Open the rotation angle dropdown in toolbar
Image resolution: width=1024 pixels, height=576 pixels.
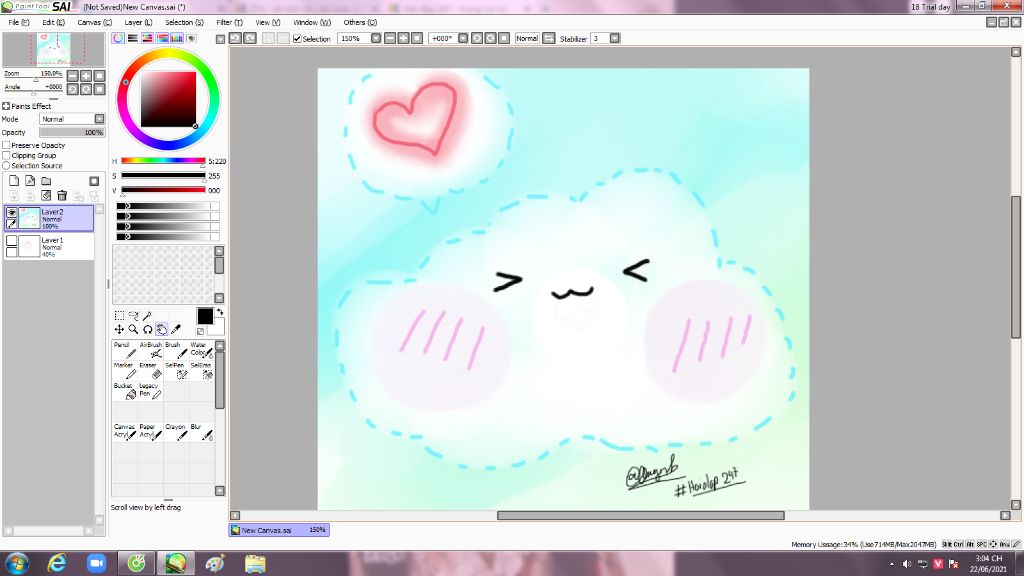tap(463, 39)
